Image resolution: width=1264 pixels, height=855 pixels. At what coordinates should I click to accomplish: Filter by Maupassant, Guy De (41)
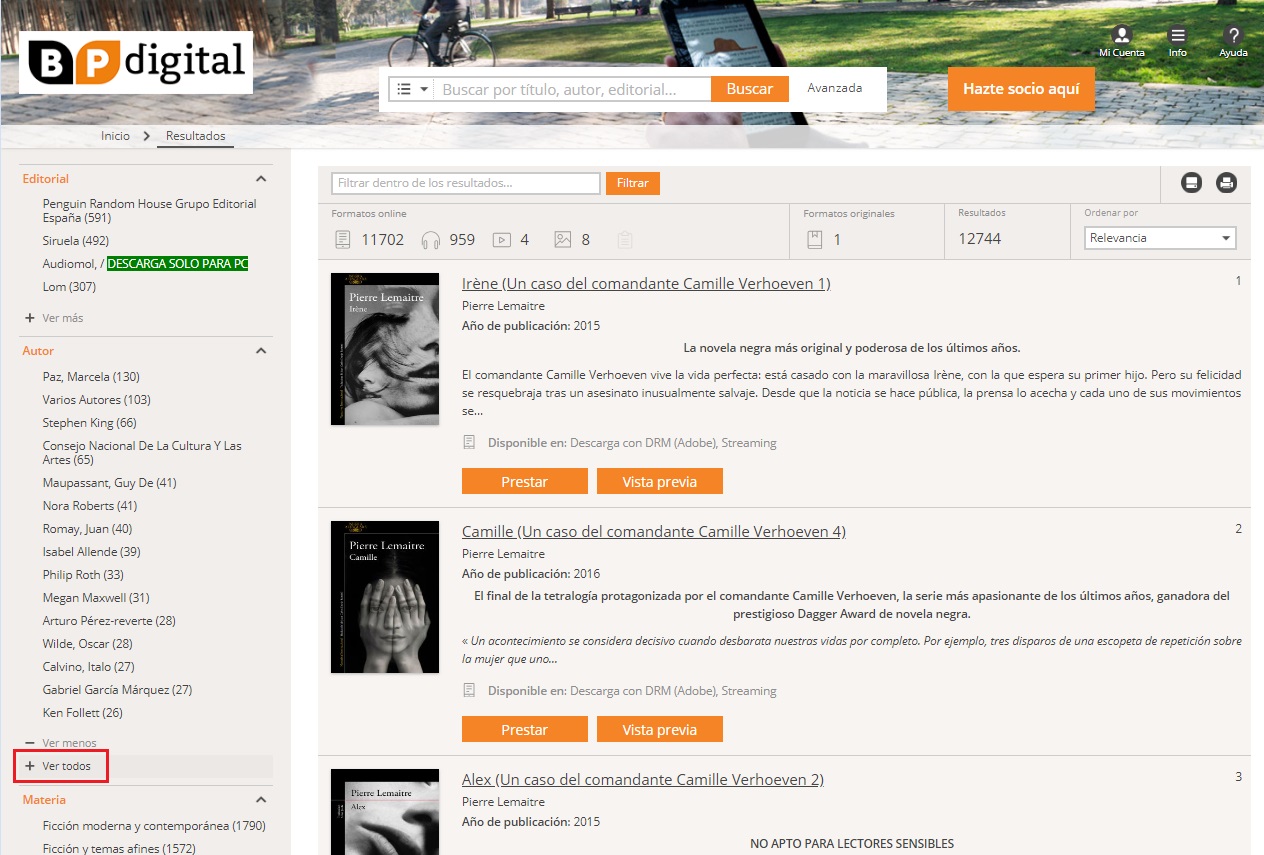click(109, 483)
